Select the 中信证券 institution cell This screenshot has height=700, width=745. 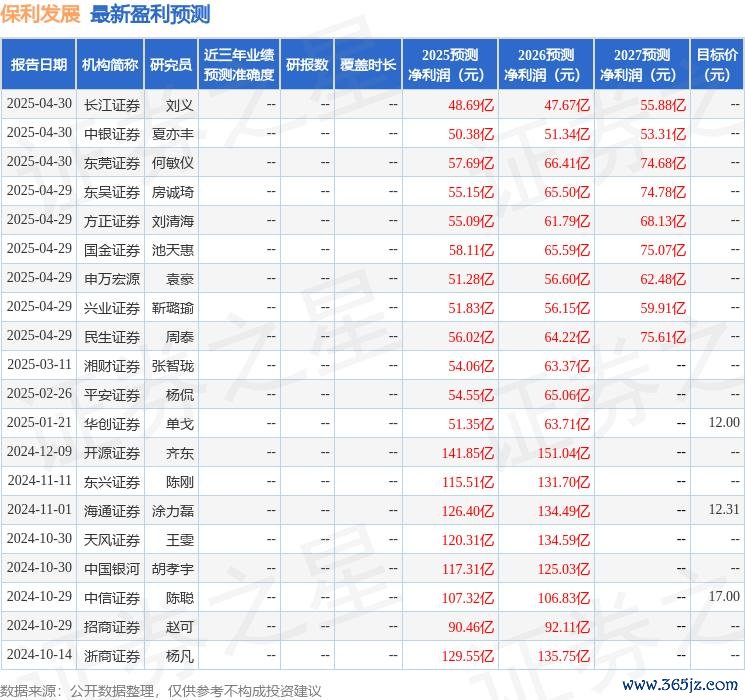pyautogui.click(x=112, y=598)
